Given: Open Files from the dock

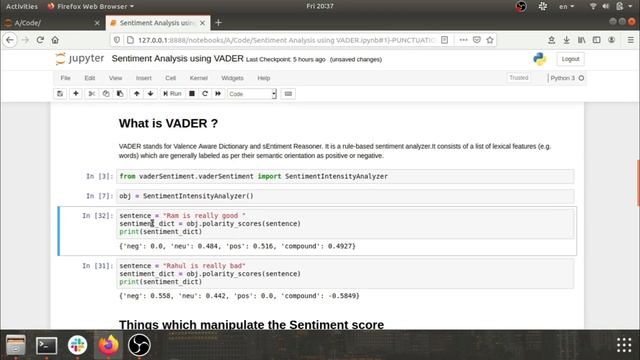Looking at the screenshot, I should pyautogui.click(x=16, y=345).
